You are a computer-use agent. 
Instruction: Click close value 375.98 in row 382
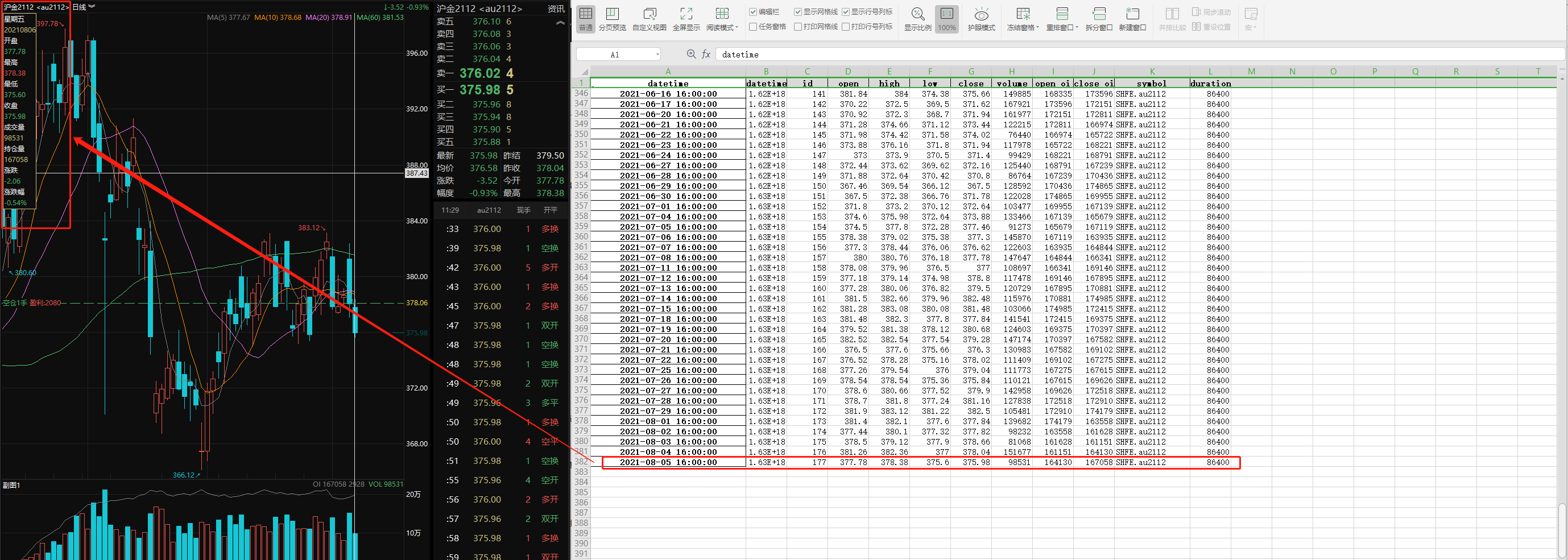point(971,463)
